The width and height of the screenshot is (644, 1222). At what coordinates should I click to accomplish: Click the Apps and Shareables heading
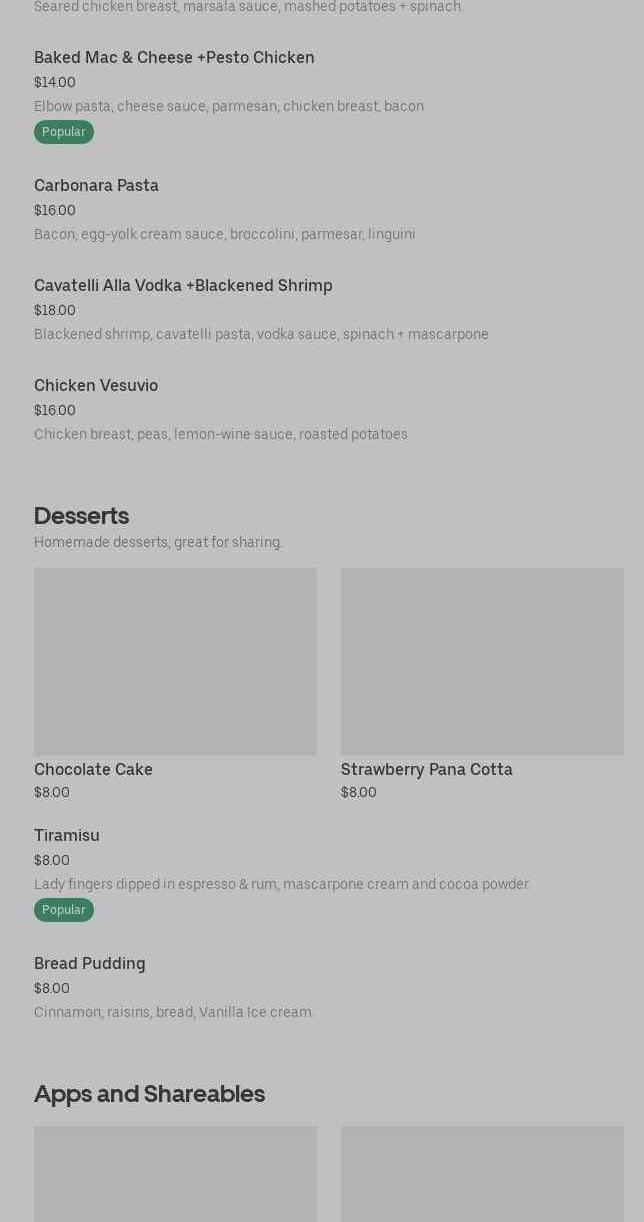tap(149, 1094)
